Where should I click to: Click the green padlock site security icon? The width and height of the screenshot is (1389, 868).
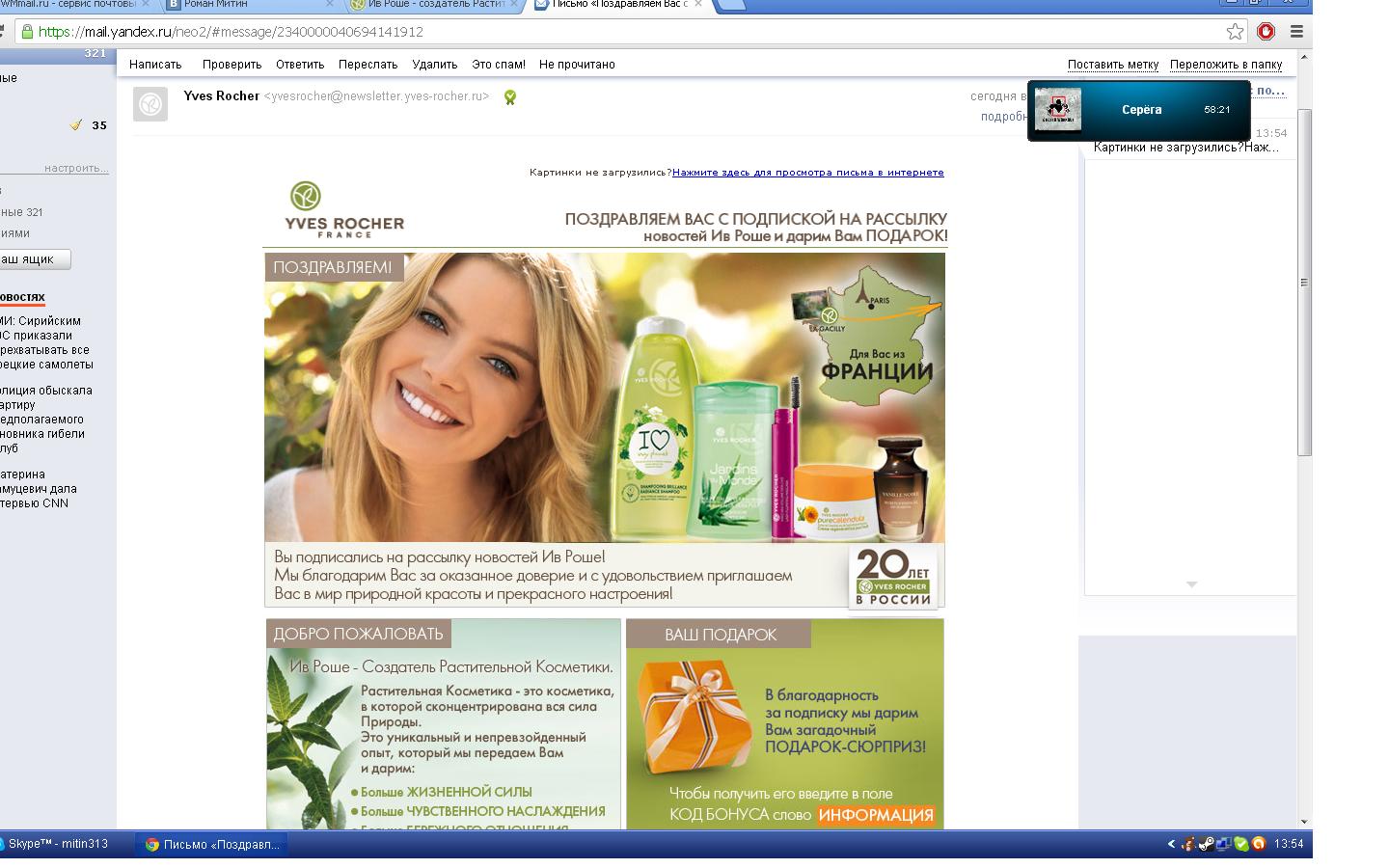click(x=26, y=32)
